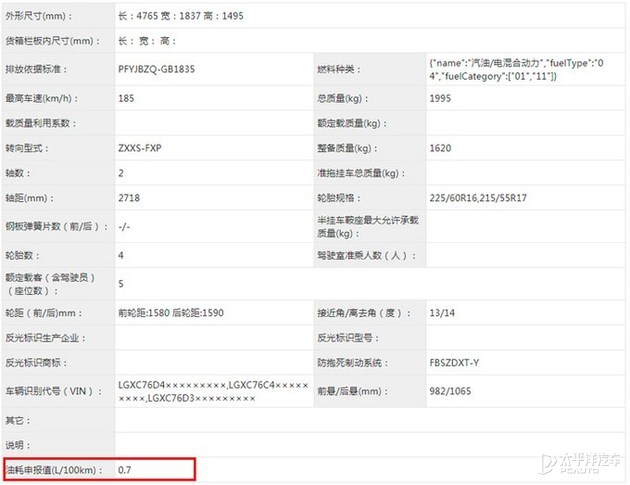Click the dimensions value '长：4765 宽：1837 高：1495'

coord(180,16)
